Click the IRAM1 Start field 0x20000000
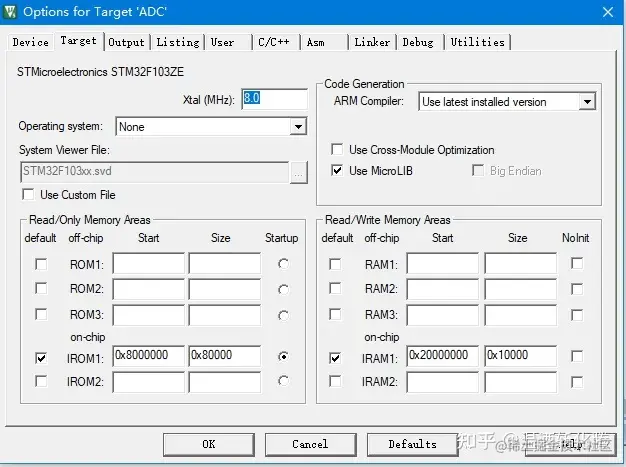The height and width of the screenshot is (467, 626). [442, 356]
